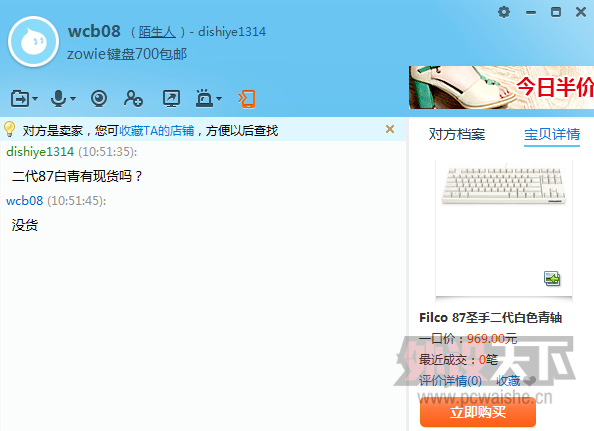Dismiss the seller tip notification bar
Screen dimensions: 594x431
click(x=390, y=129)
